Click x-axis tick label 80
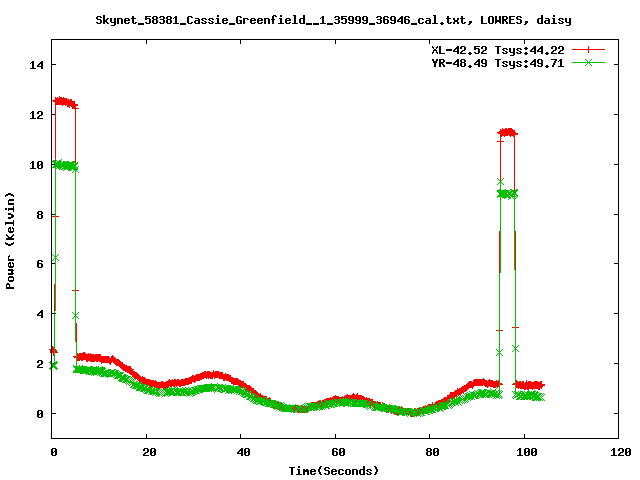 pos(432,452)
